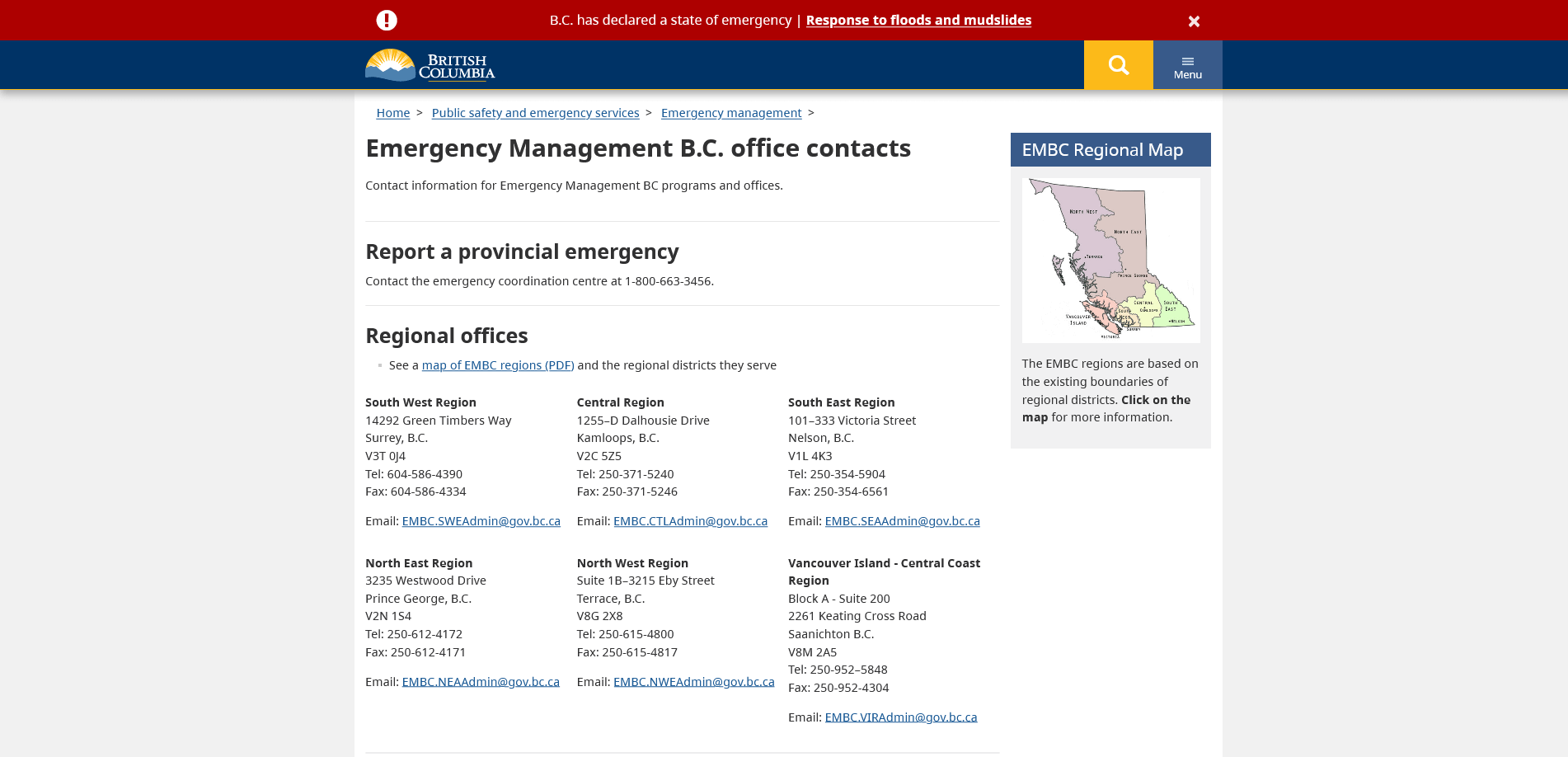Image resolution: width=1568 pixels, height=757 pixels.
Task: Click the Report a provincial emergency heading
Action: [x=522, y=252]
